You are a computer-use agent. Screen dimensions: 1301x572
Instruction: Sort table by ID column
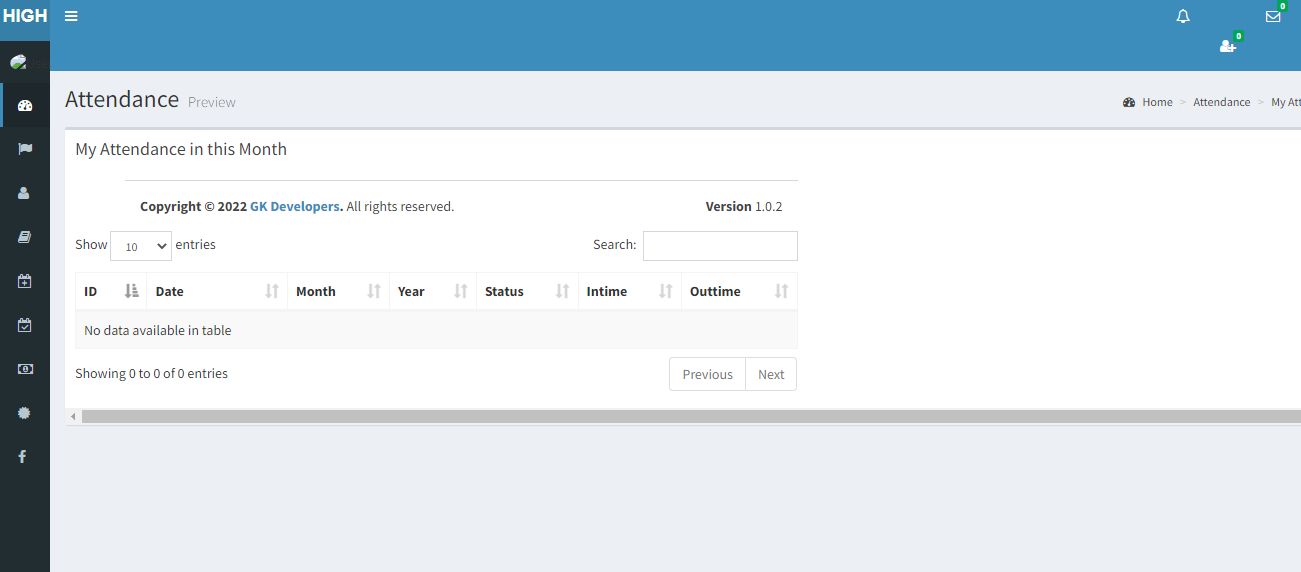tap(111, 291)
